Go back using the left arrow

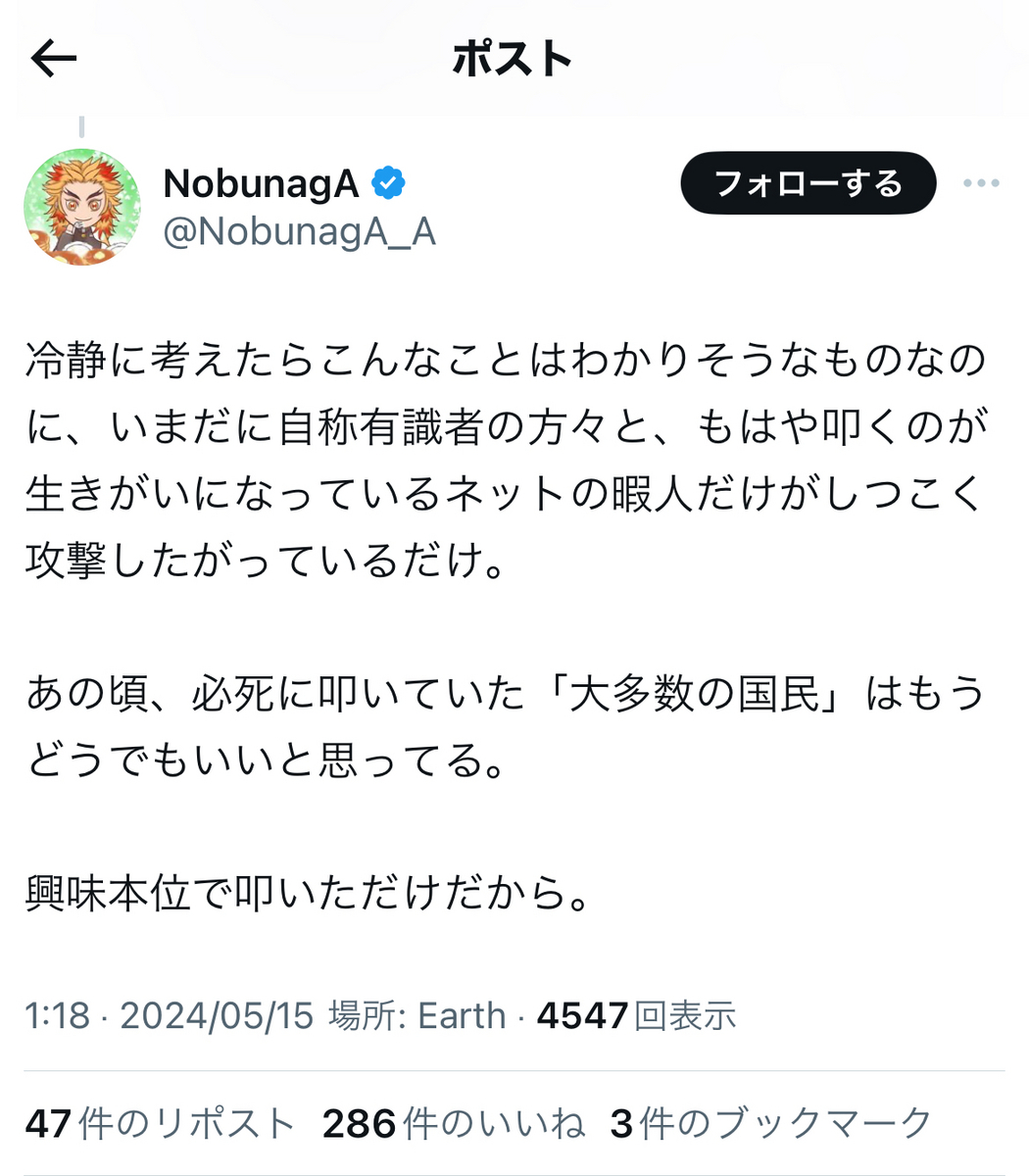point(54,59)
